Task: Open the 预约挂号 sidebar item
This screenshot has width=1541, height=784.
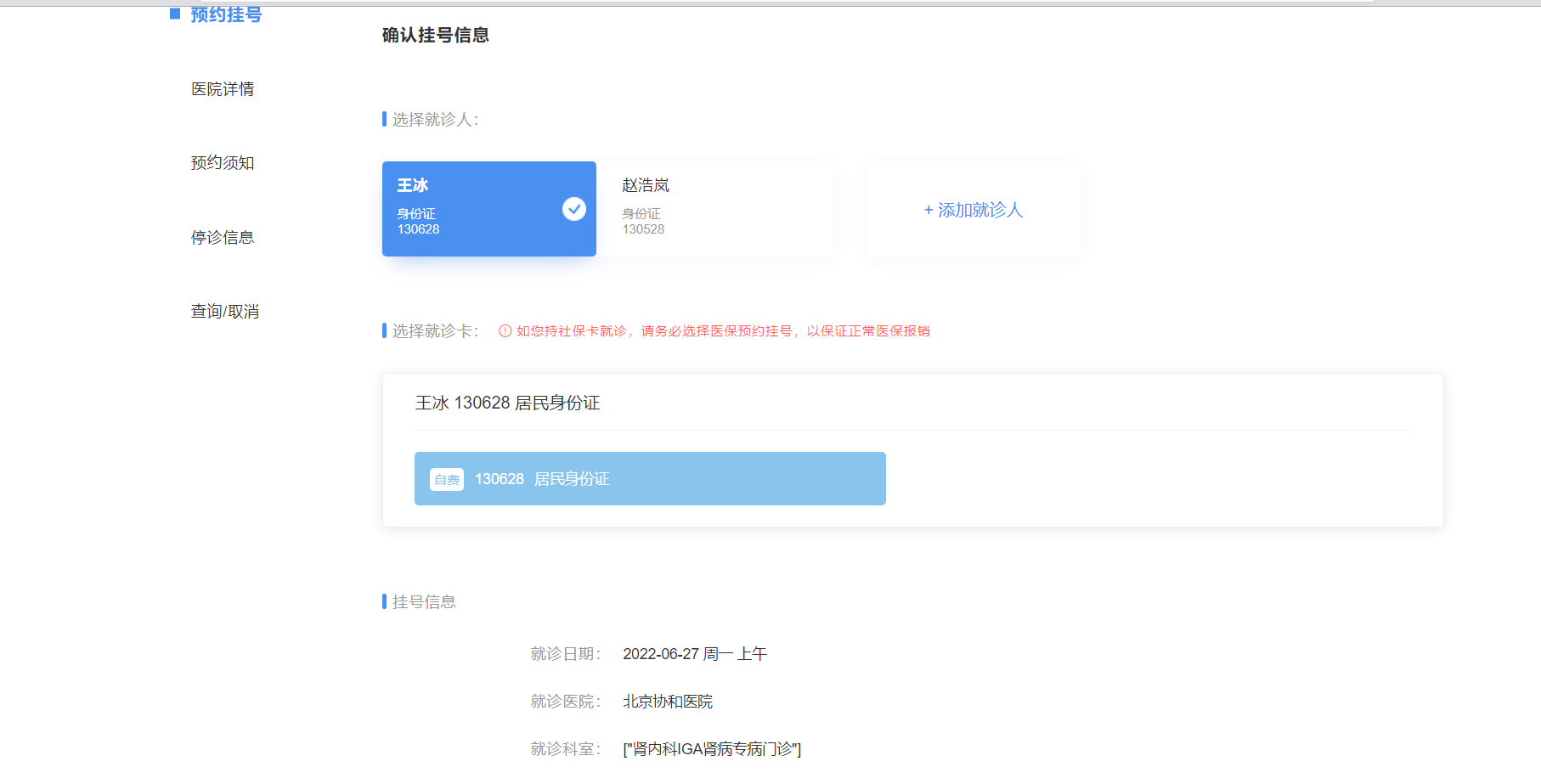Action: click(226, 14)
